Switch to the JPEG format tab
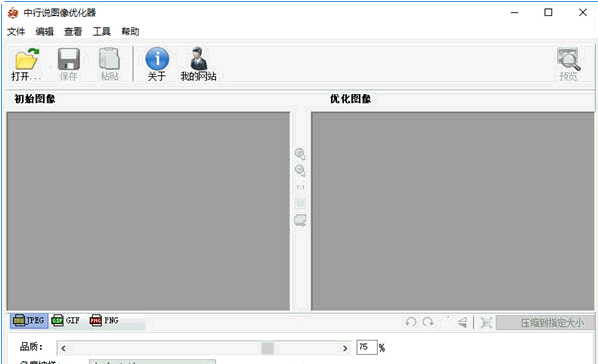Viewport: 598px width, 364px height. click(29, 321)
